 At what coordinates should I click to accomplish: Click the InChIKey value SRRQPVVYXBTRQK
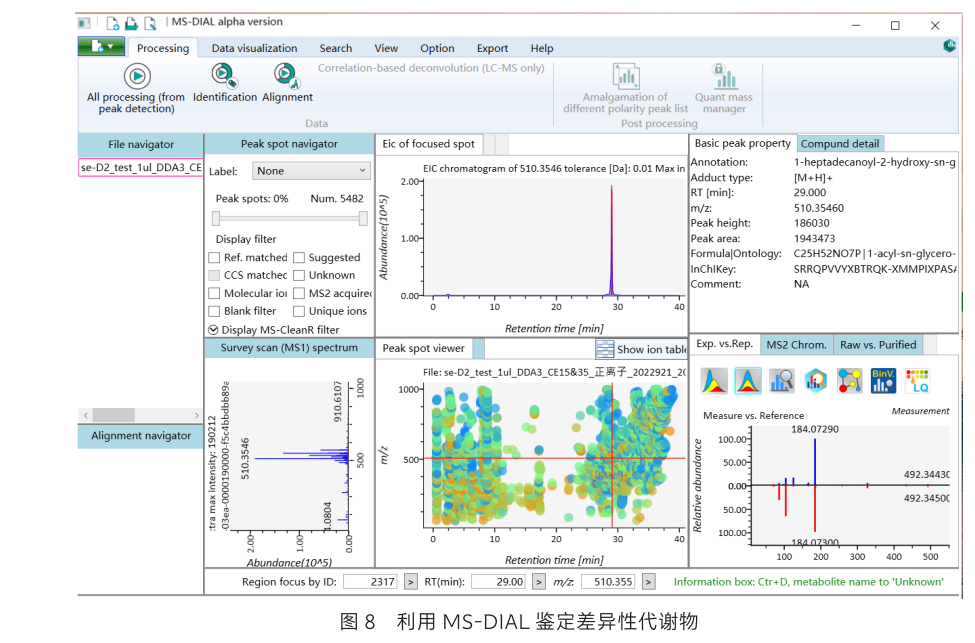[875, 269]
